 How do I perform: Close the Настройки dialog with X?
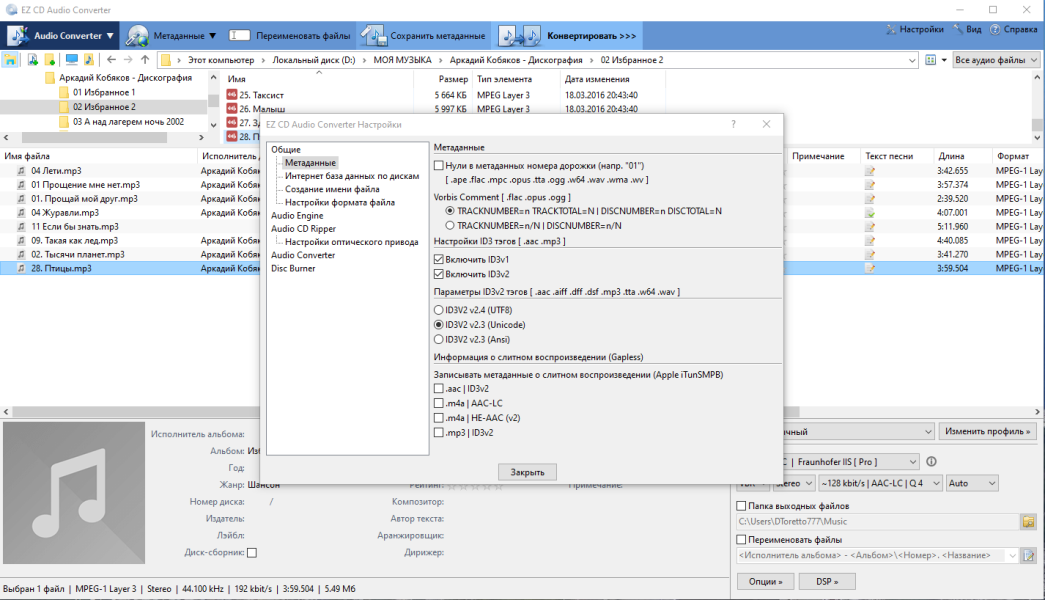pyautogui.click(x=766, y=124)
